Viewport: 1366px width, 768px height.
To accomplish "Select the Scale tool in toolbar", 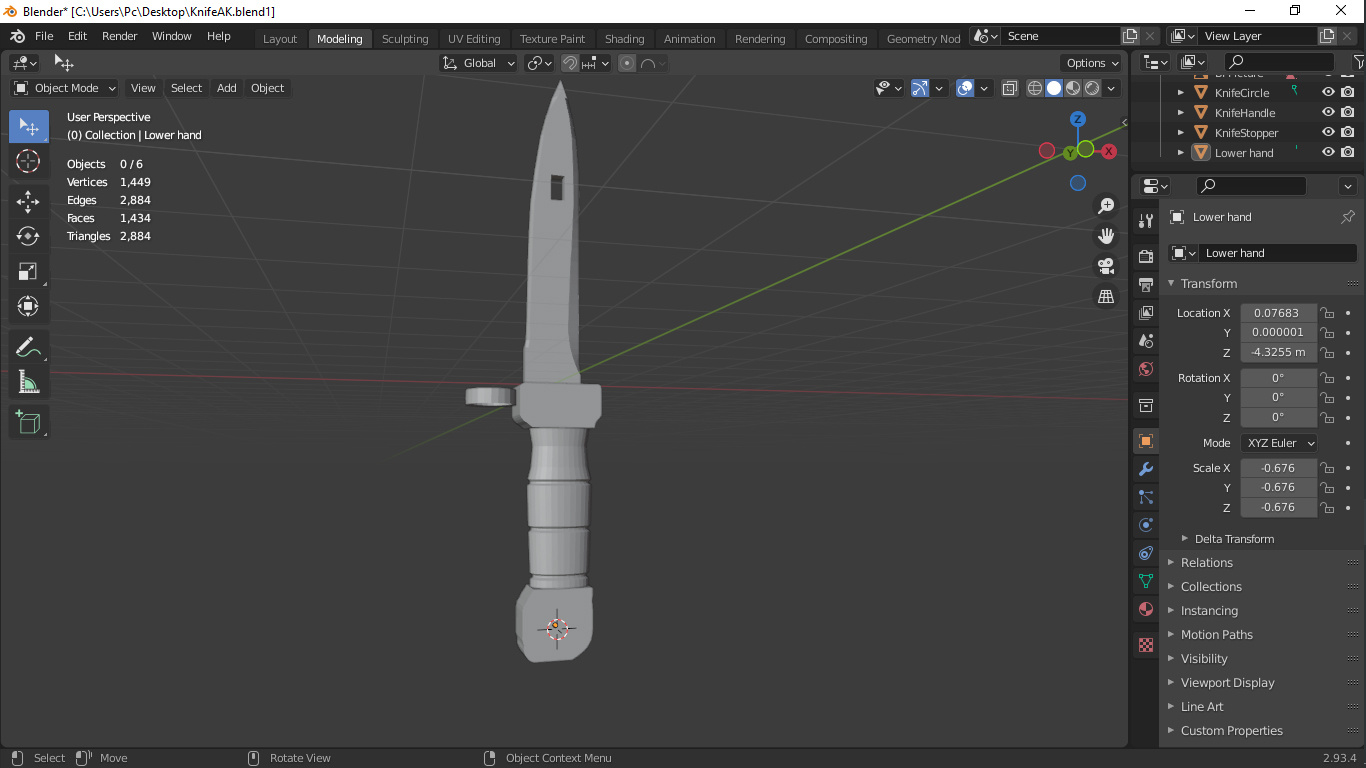I will 28,271.
